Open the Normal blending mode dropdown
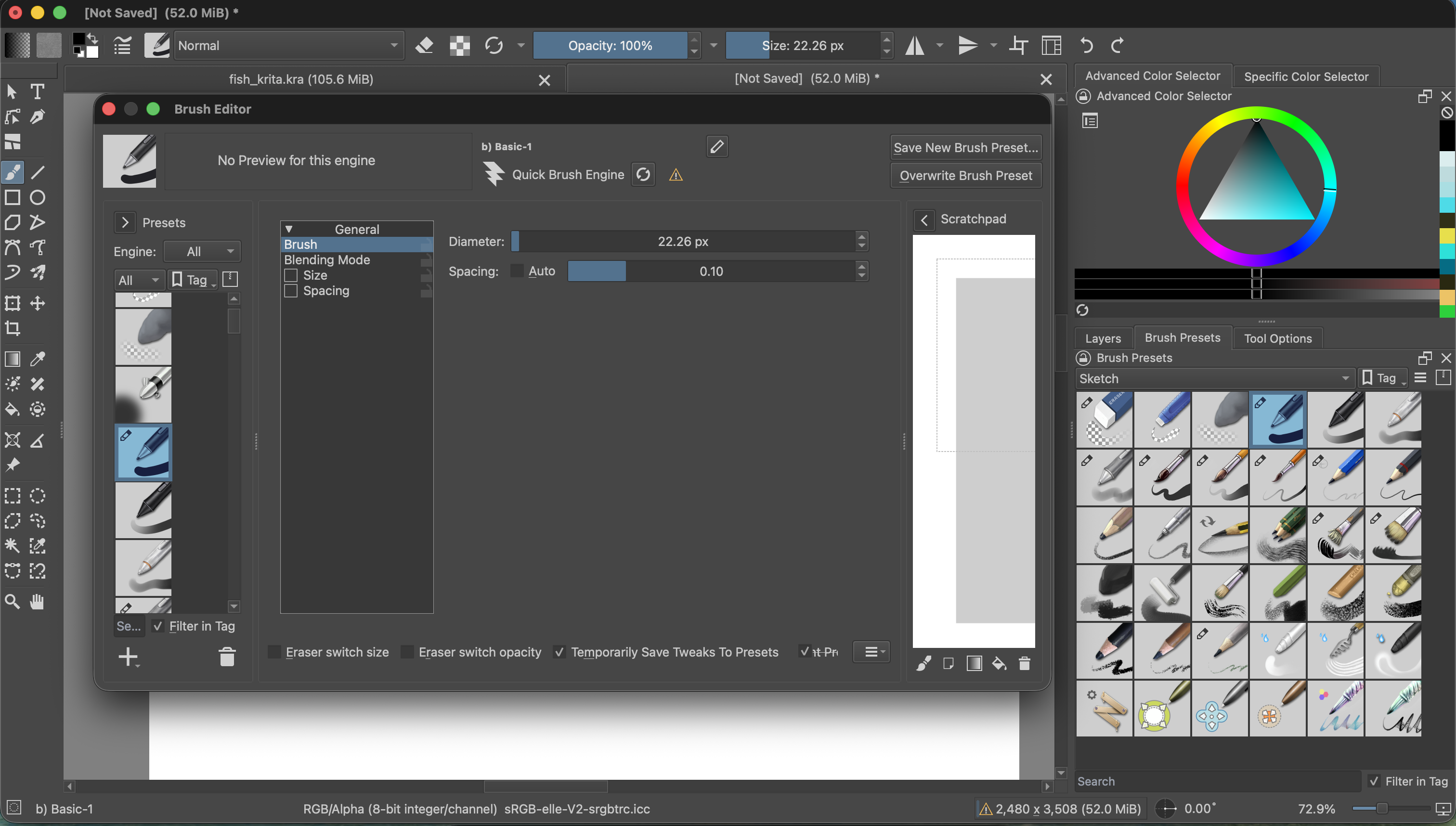This screenshot has height=826, width=1456. click(288, 45)
